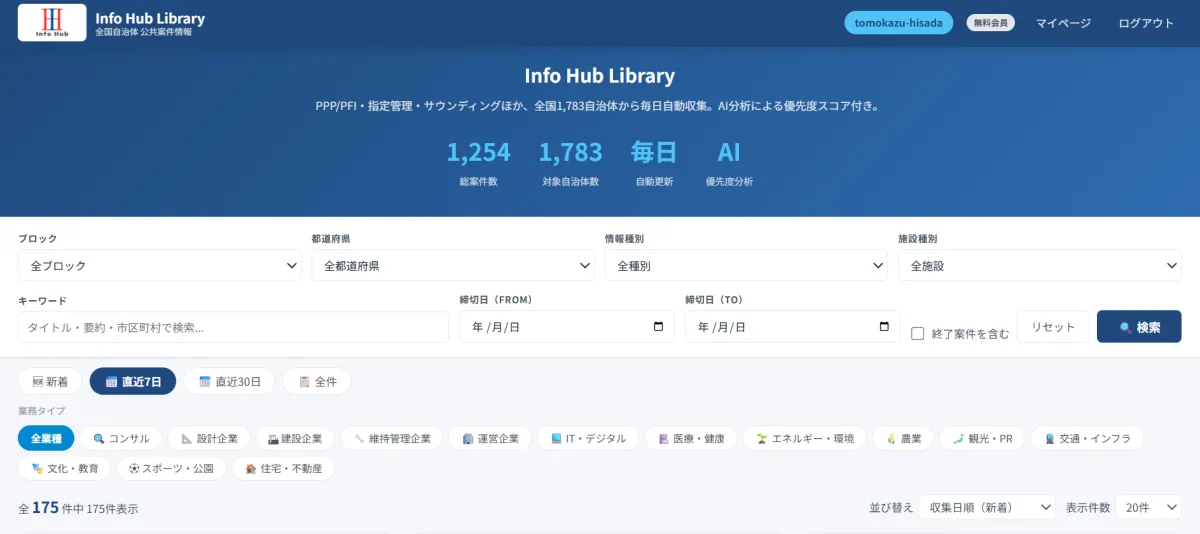Filter by スポーツ・公園 type
This screenshot has width=1200, height=534.
pyautogui.click(x=171, y=468)
